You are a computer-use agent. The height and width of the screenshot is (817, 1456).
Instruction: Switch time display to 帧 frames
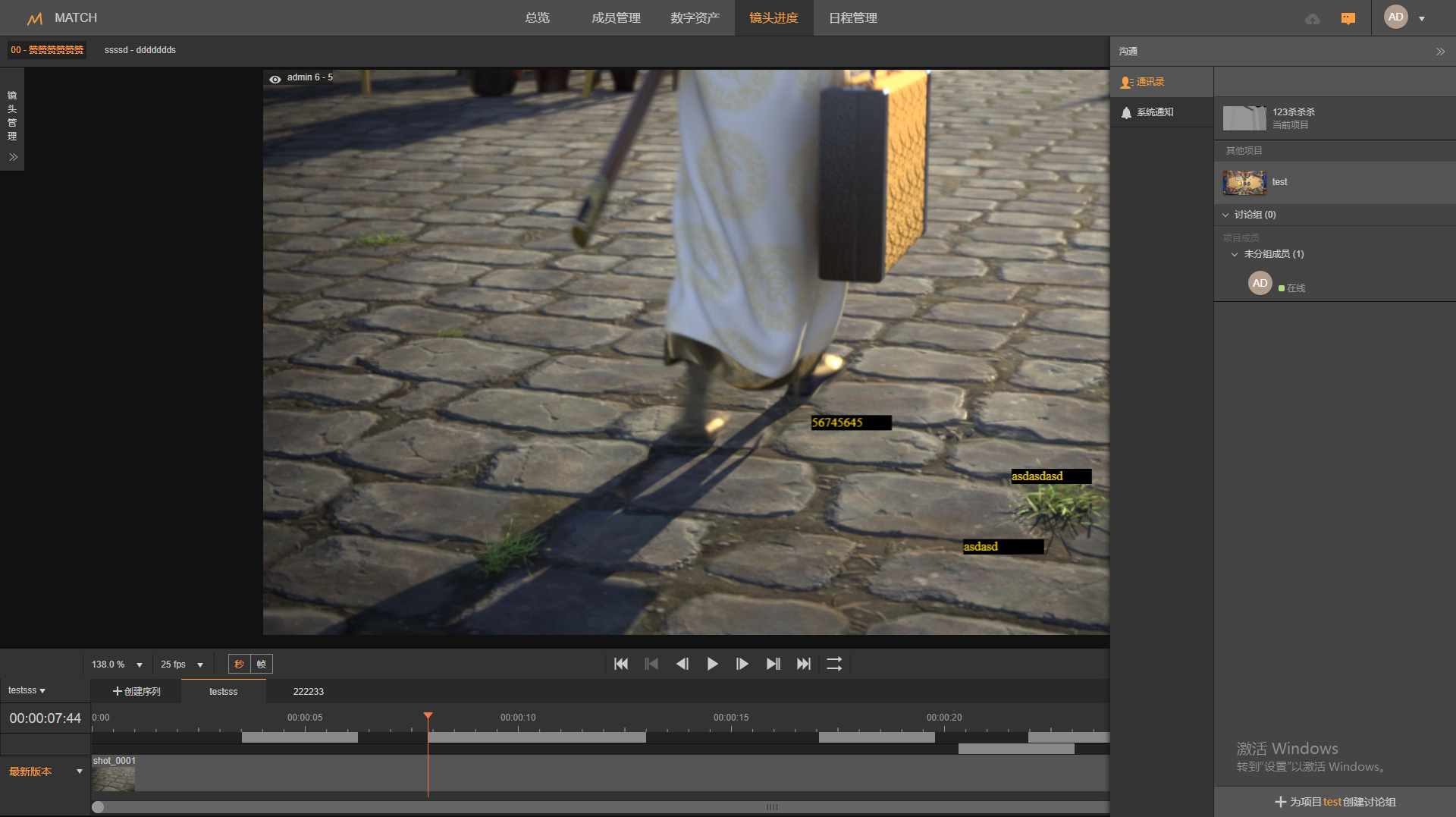click(262, 665)
